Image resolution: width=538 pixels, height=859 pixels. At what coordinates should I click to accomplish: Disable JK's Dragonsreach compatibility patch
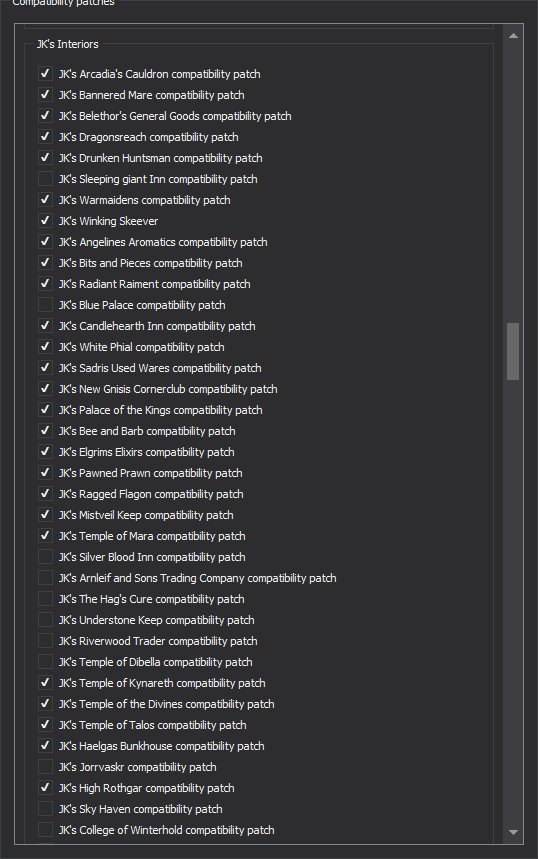45,136
